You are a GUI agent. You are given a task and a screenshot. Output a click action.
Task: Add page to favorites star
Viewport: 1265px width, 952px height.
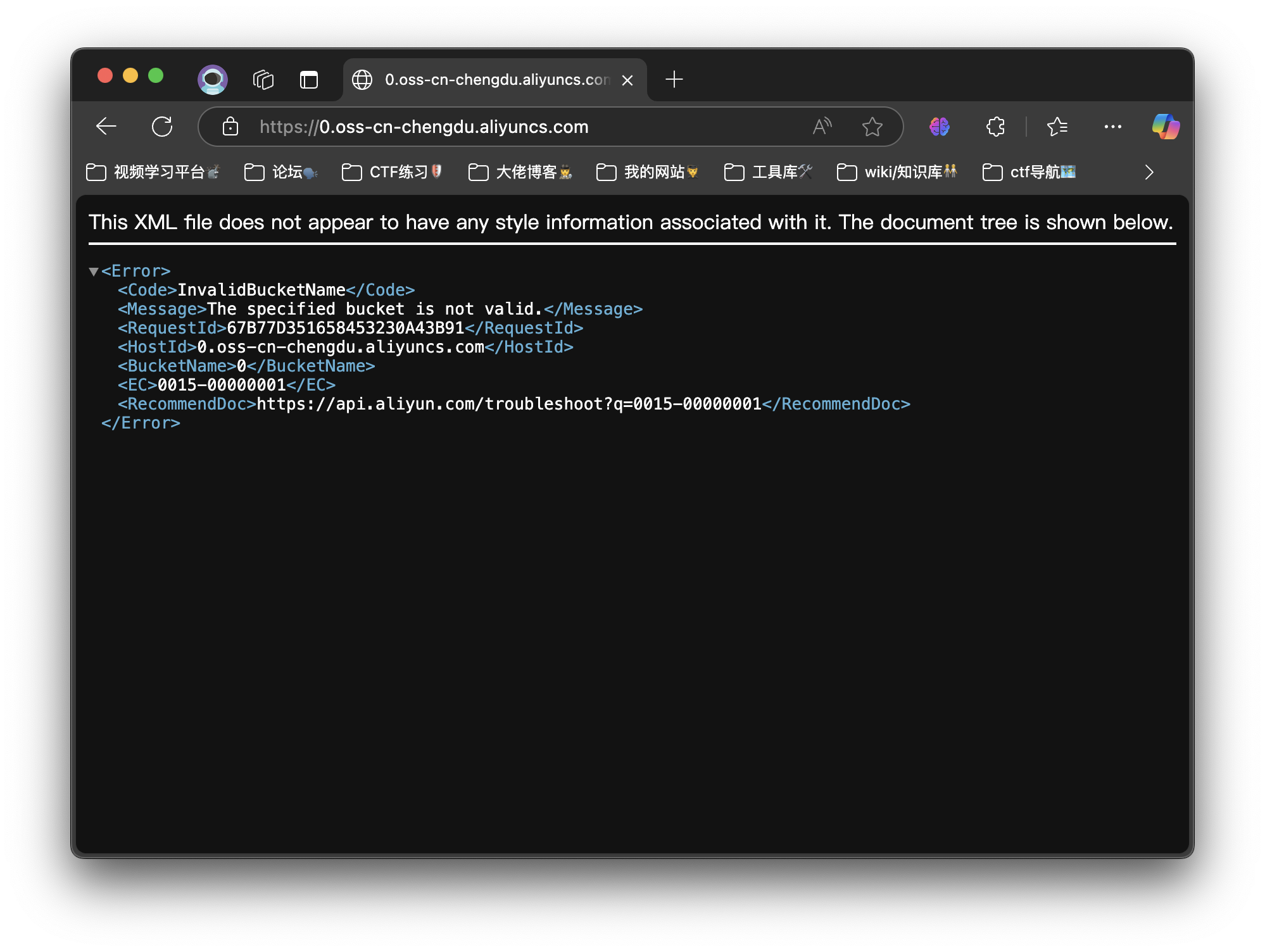pos(872,127)
